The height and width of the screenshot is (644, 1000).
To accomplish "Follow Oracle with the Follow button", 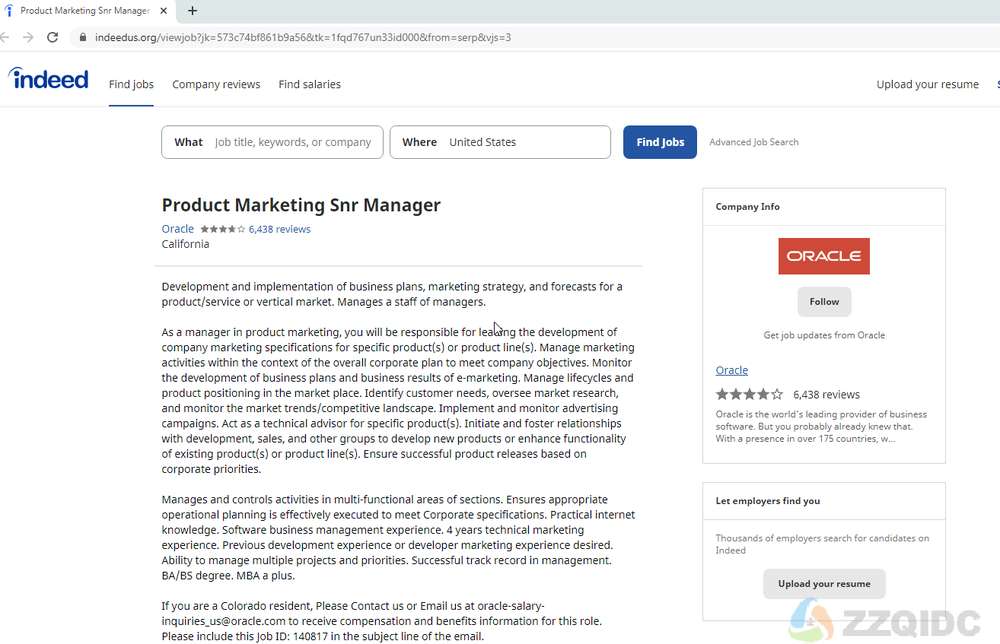I will tap(825, 302).
